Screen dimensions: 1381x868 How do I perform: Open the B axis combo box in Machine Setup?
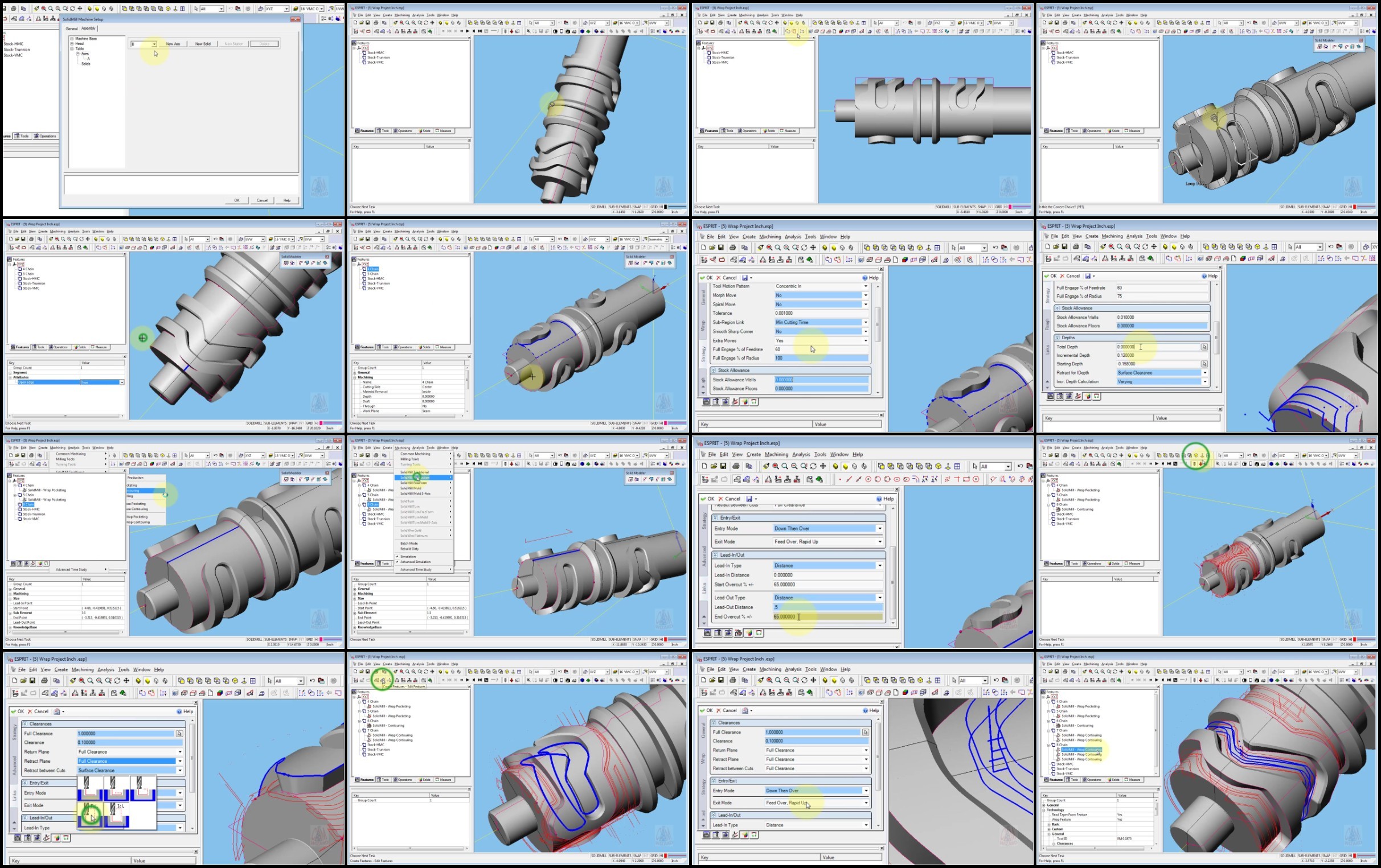(x=144, y=44)
